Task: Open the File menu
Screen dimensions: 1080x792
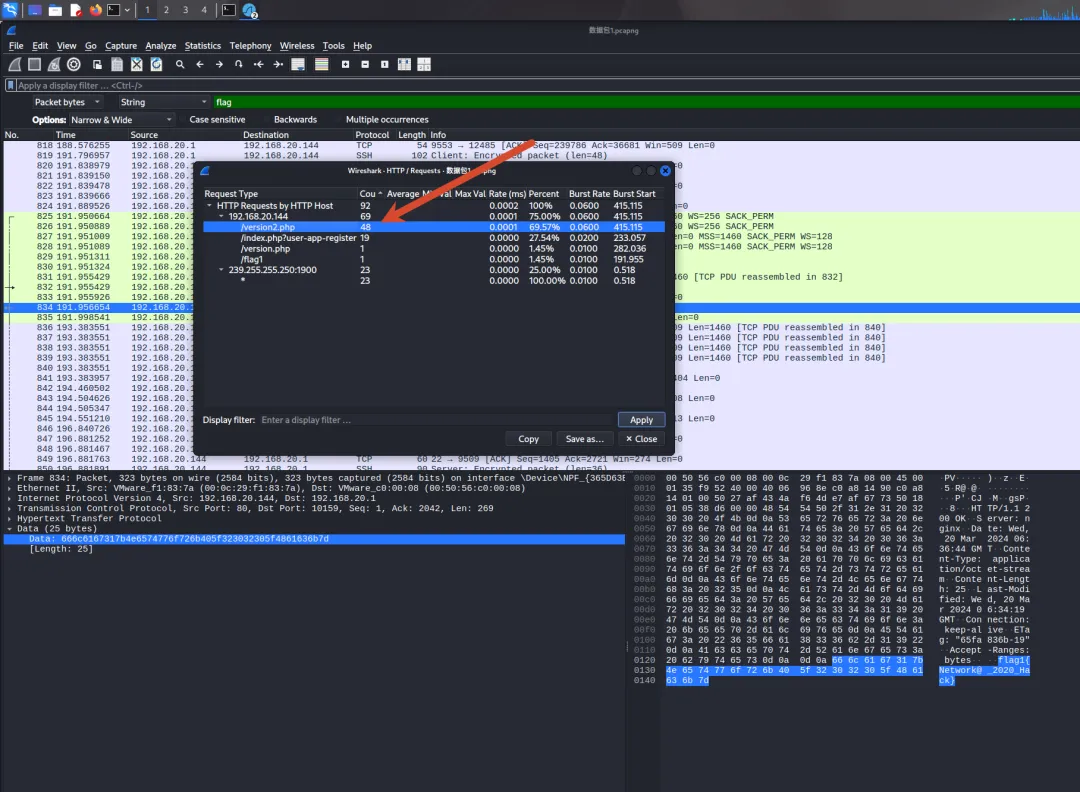Action: pos(16,46)
